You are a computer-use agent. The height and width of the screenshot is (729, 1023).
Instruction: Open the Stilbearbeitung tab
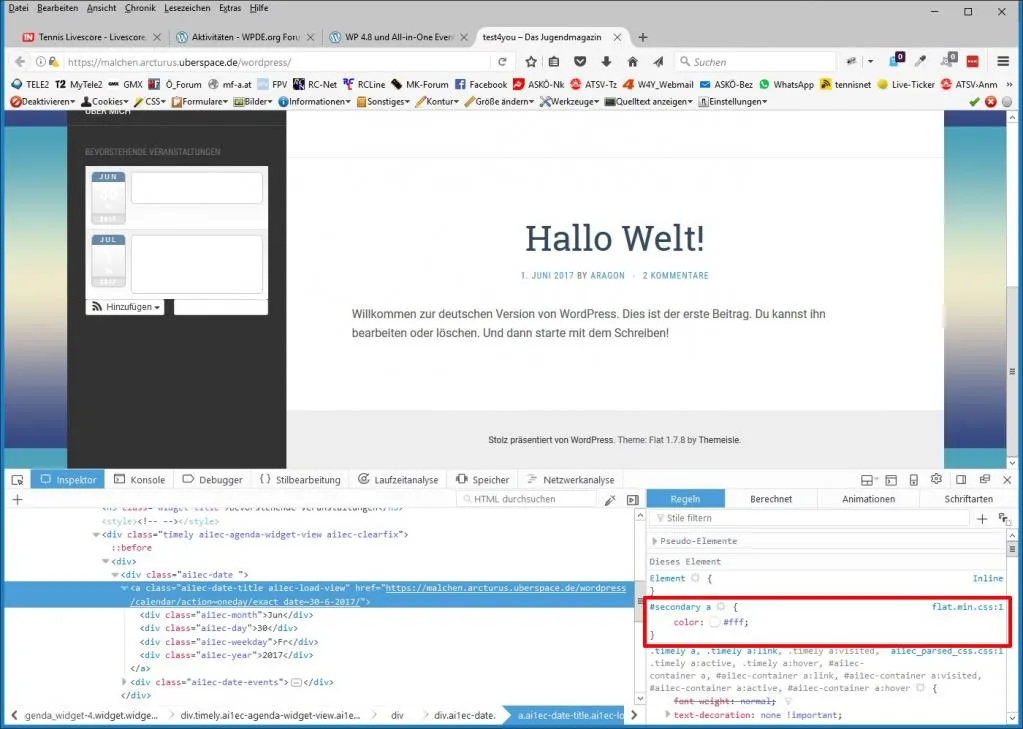pyautogui.click(x=300, y=480)
